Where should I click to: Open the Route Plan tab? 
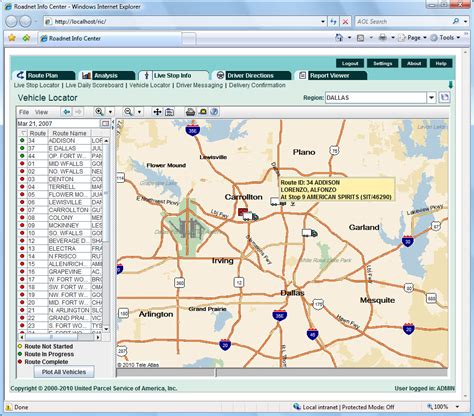tap(44, 76)
